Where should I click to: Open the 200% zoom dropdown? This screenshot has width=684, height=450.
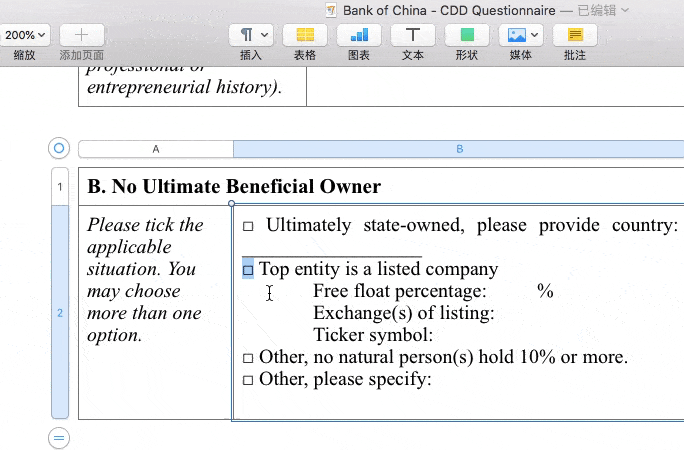(x=24, y=35)
